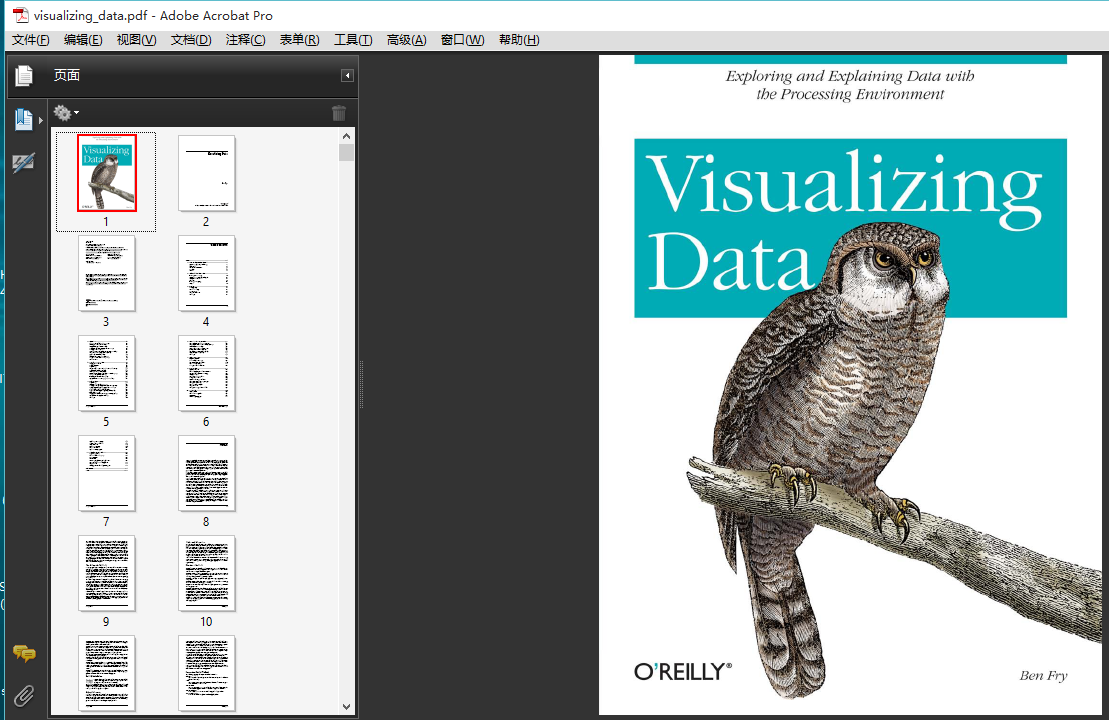Open the Signatures panel icon
The width and height of the screenshot is (1109, 720).
click(x=23, y=163)
